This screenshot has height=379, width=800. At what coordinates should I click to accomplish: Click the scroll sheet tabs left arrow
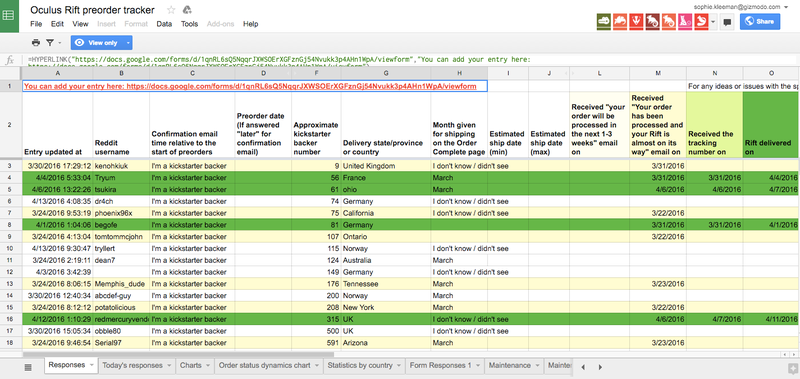tap(584, 367)
